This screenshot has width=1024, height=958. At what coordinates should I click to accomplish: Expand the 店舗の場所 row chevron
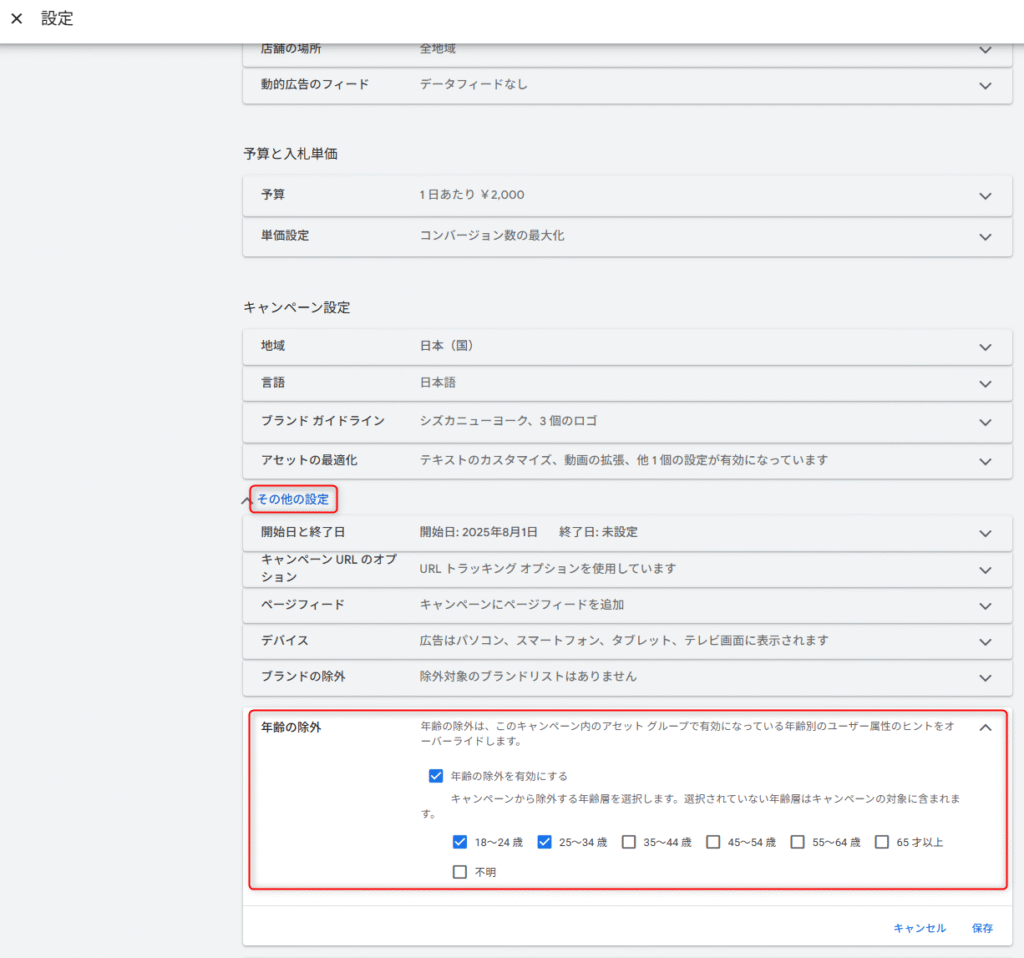(985, 50)
